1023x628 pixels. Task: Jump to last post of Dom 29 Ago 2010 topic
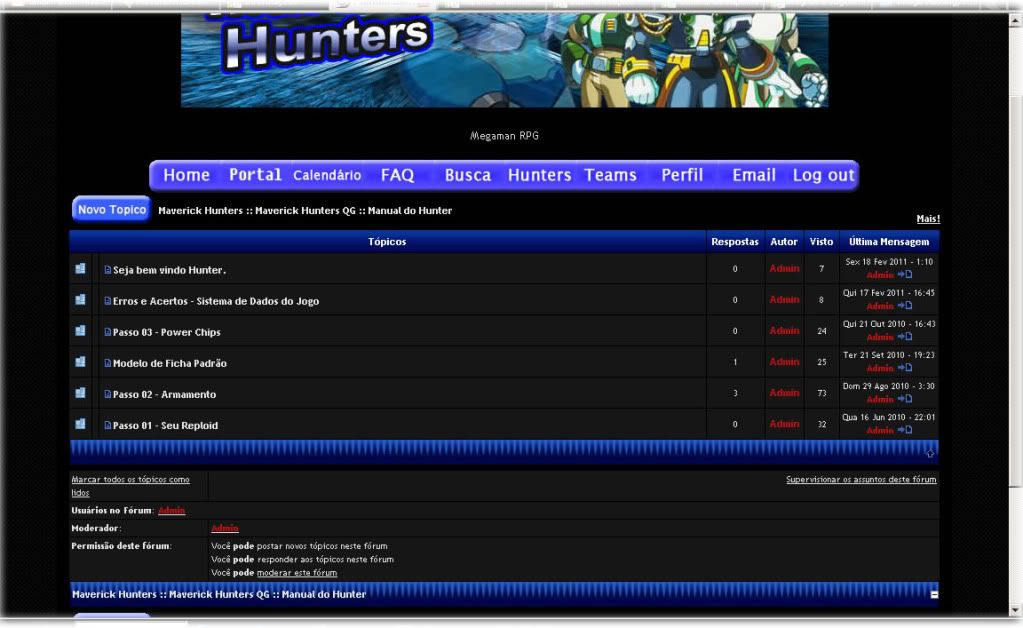905,399
